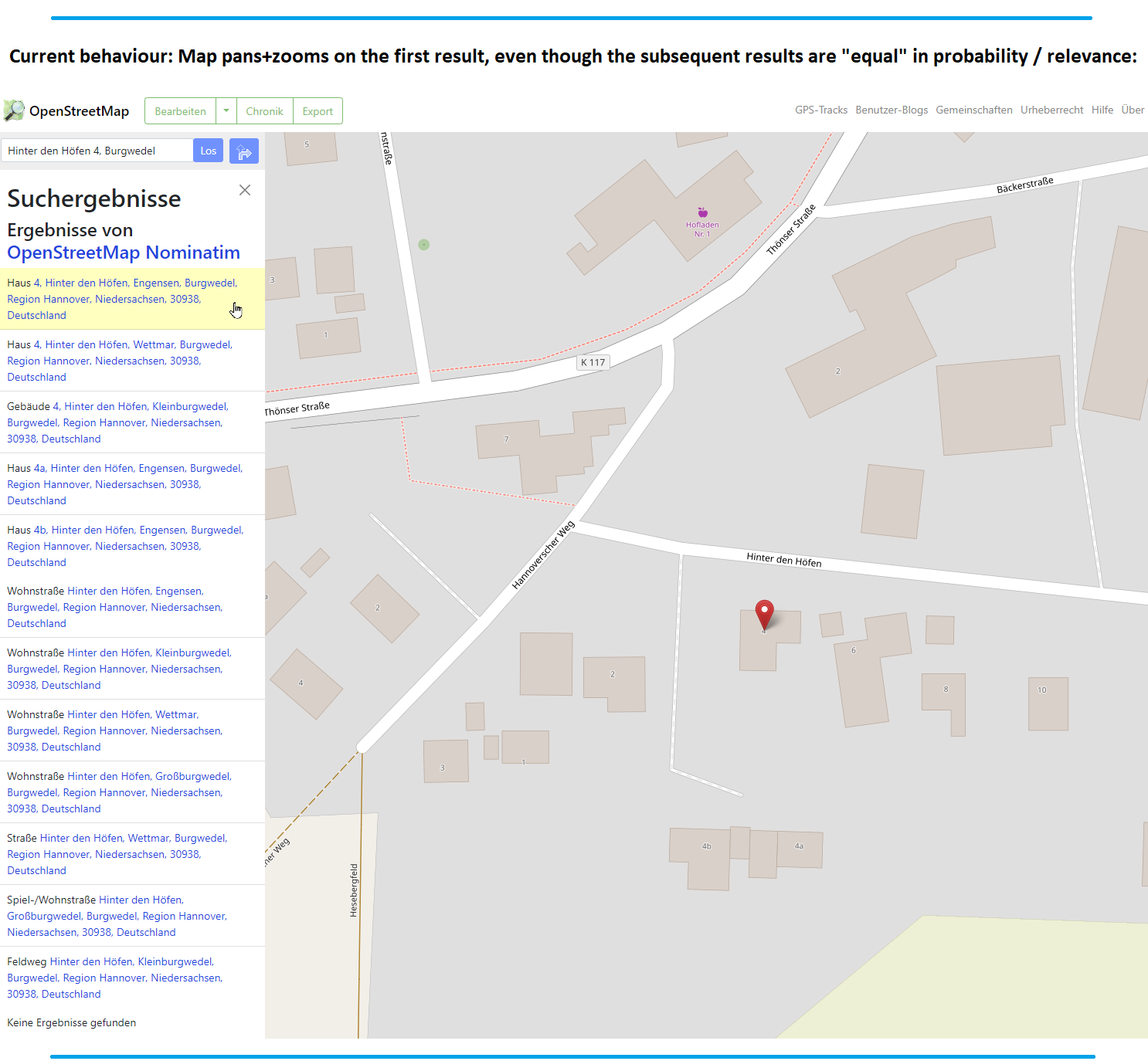Select result Straße Hinter den Höfen, Wettmar
The image size is (1148, 1061).
point(132,854)
